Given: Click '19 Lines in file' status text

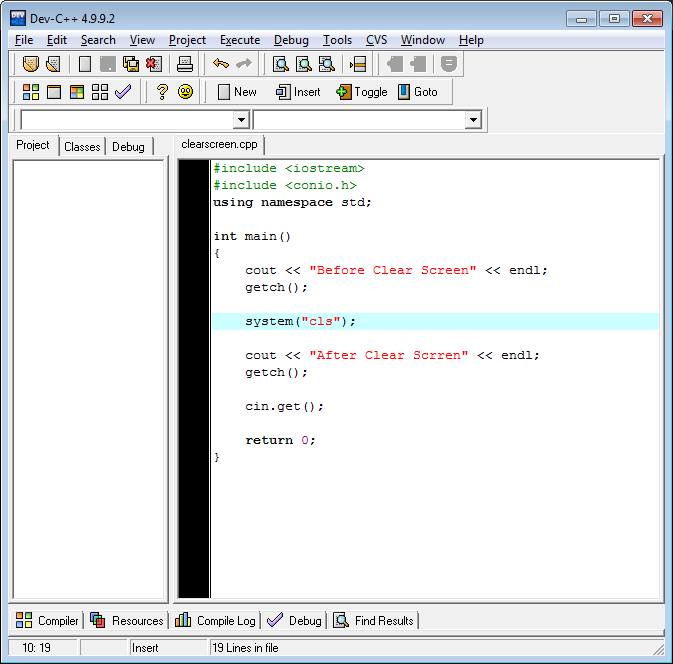Looking at the screenshot, I should tap(245, 647).
